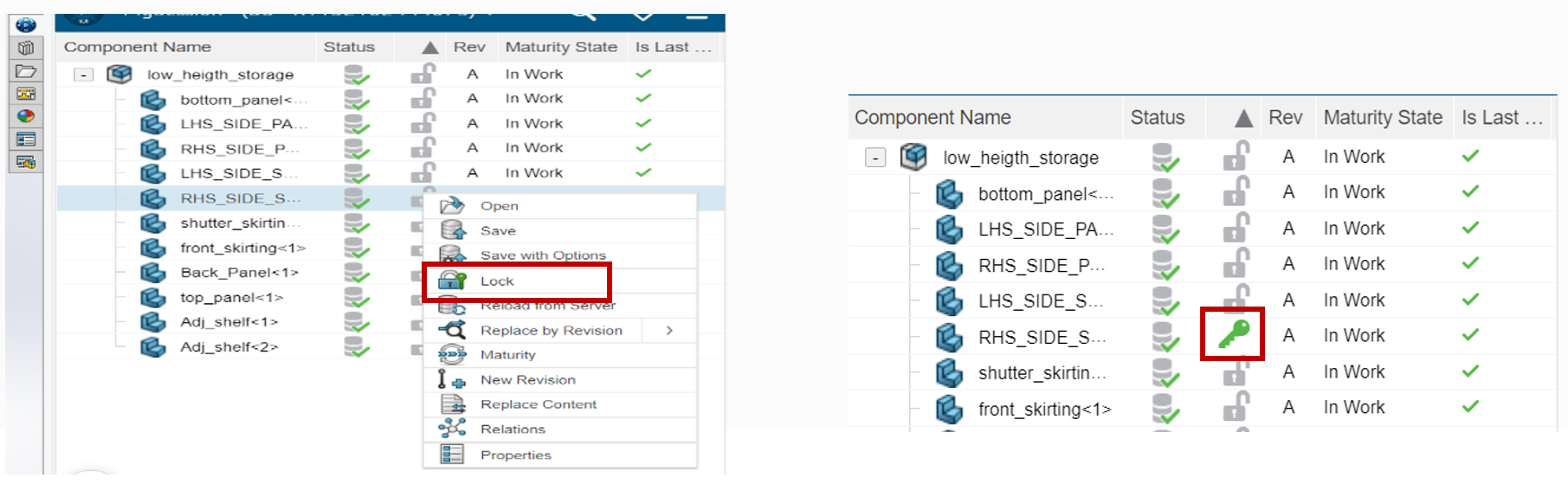Viewport: 1568px width, 491px height.
Task: Collapse low_heigth_storage node in enlarged table
Action: (x=875, y=158)
